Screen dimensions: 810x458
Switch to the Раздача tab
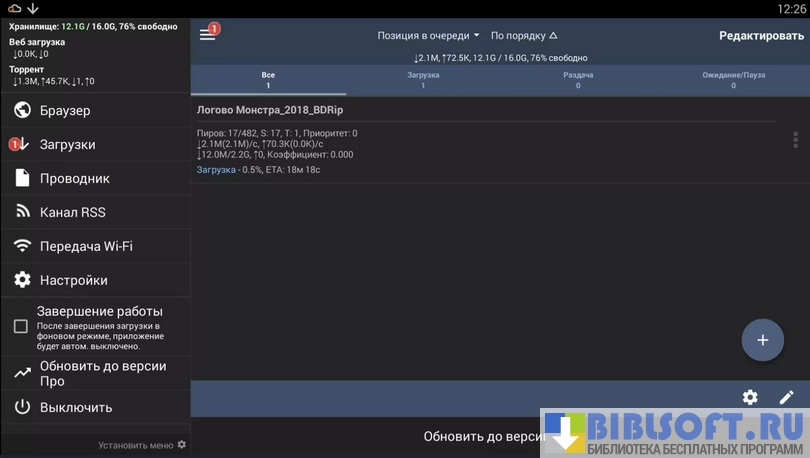click(x=577, y=80)
